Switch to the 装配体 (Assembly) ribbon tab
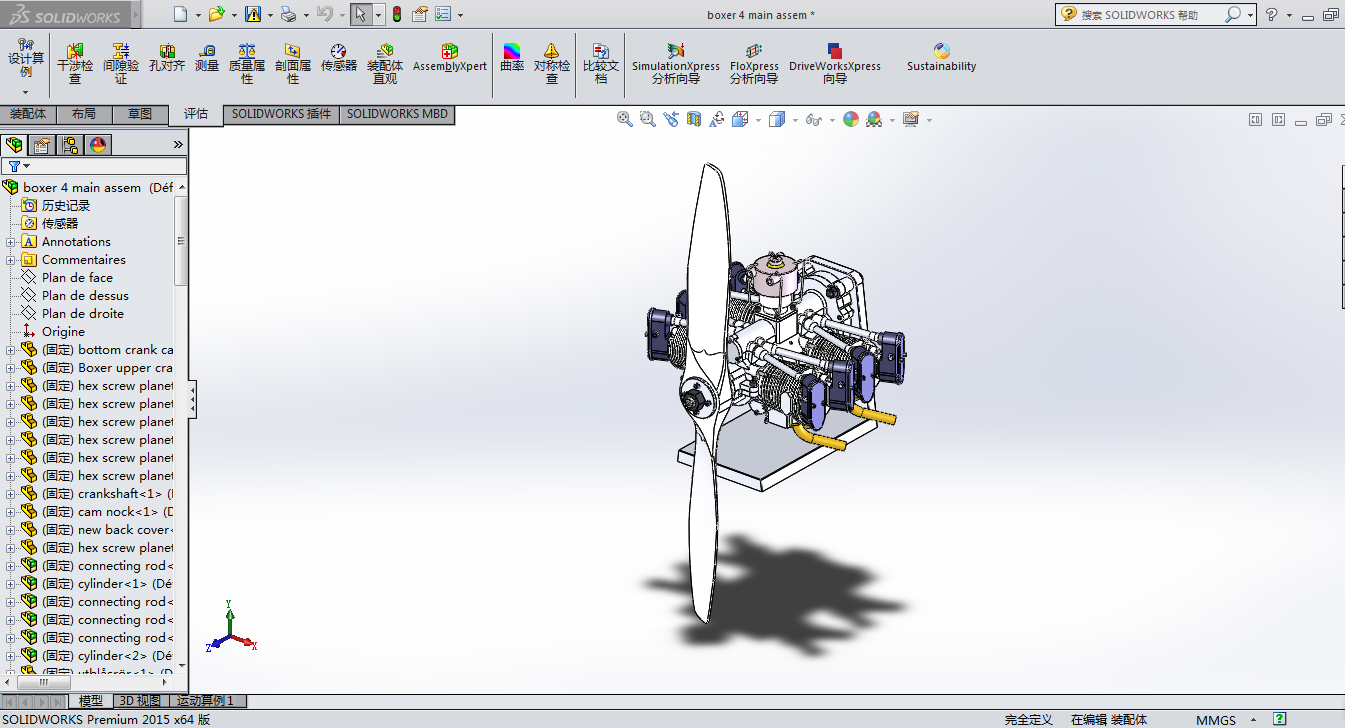1345x728 pixels. [x=28, y=114]
